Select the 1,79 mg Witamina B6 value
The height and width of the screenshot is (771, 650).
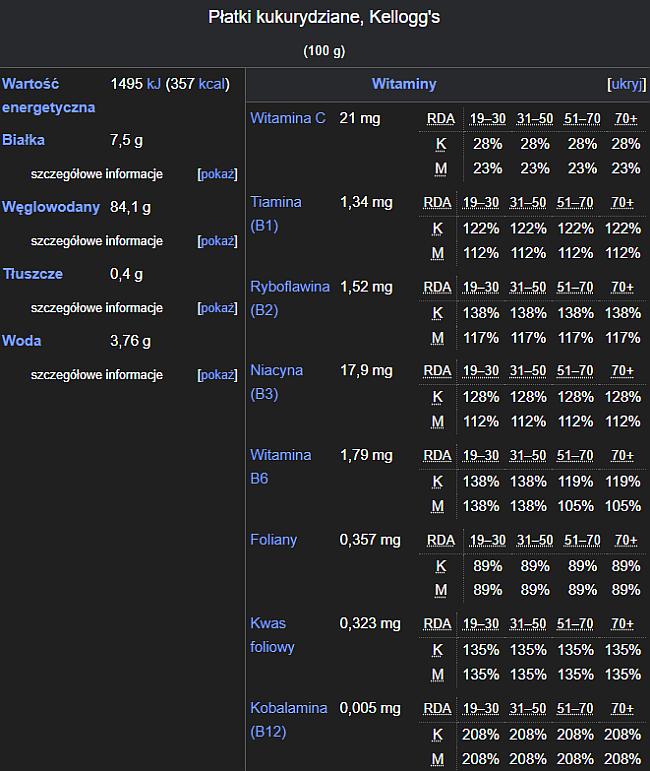(366, 455)
